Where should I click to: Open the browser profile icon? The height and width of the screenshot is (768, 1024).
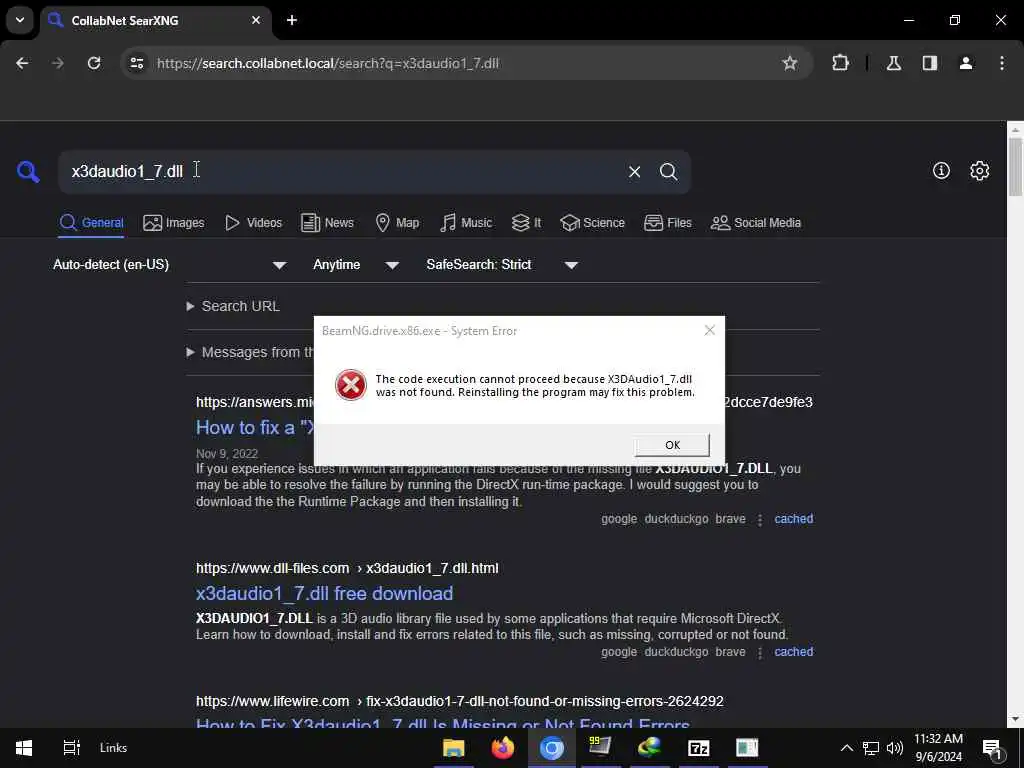[x=966, y=63]
